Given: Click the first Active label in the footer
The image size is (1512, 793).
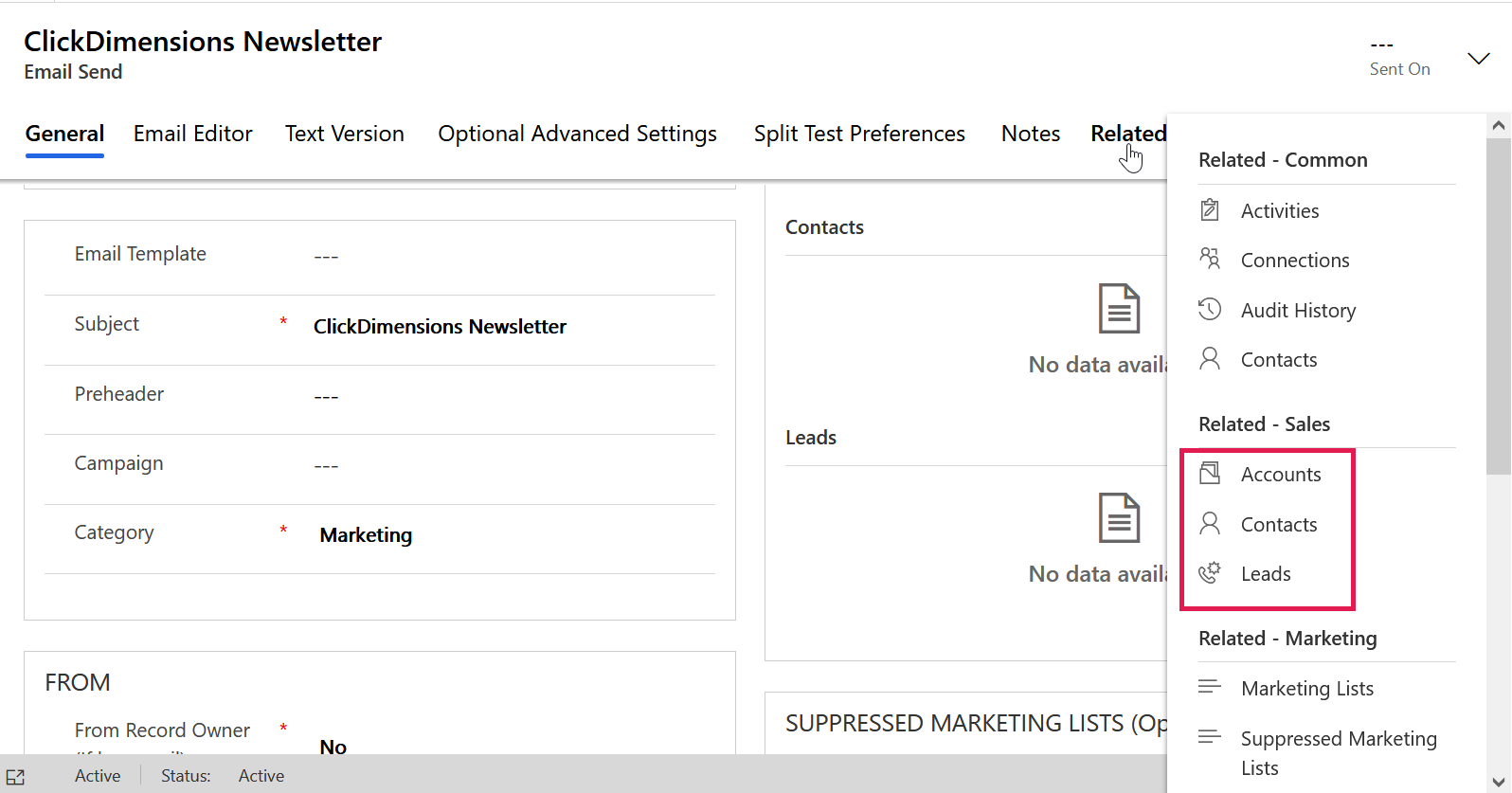Looking at the screenshot, I should point(98,776).
